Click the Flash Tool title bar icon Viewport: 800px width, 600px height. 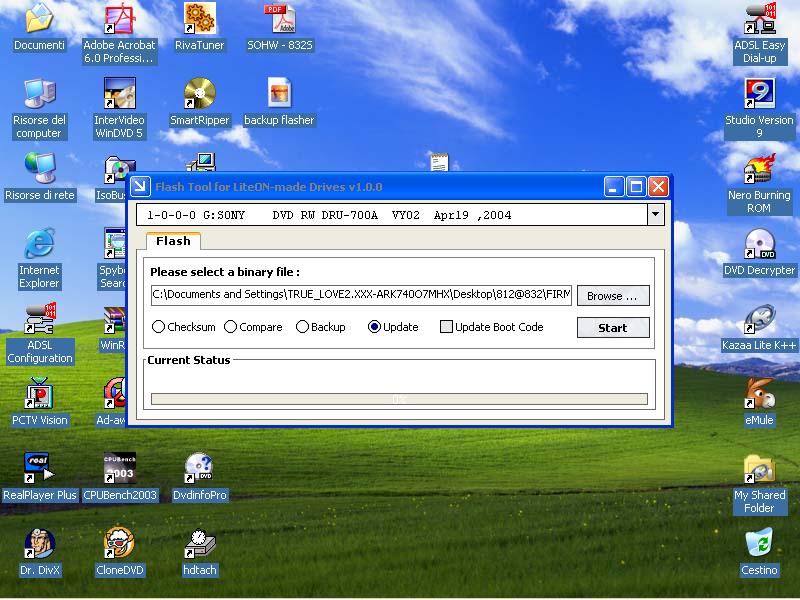(x=140, y=186)
